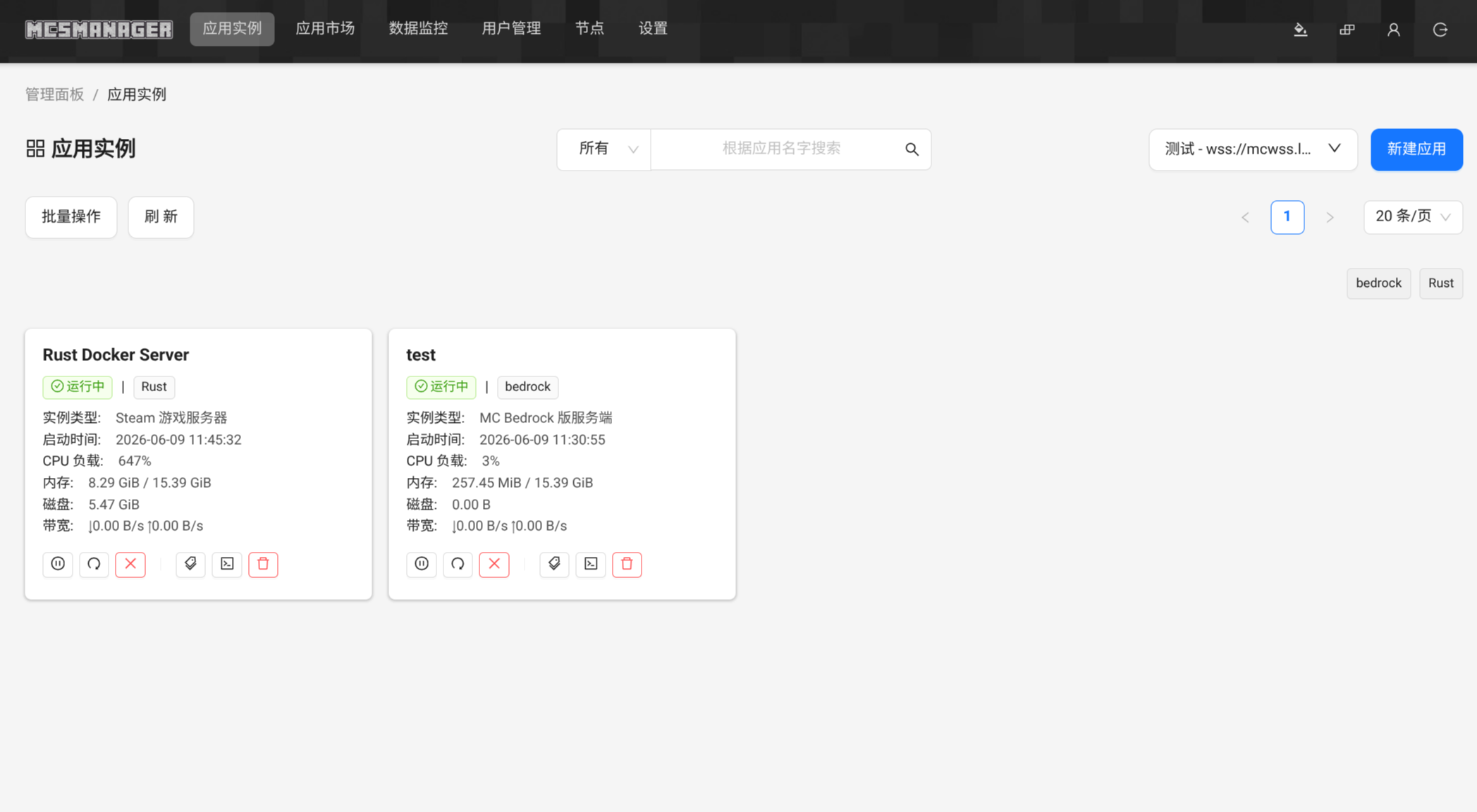
Task: Click CPU load value 647%
Action: 135,461
